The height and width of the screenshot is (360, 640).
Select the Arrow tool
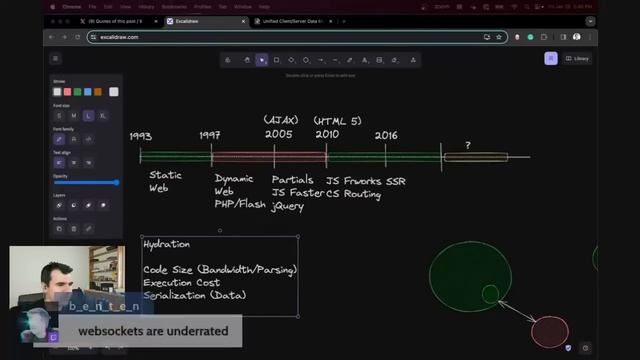click(320, 60)
